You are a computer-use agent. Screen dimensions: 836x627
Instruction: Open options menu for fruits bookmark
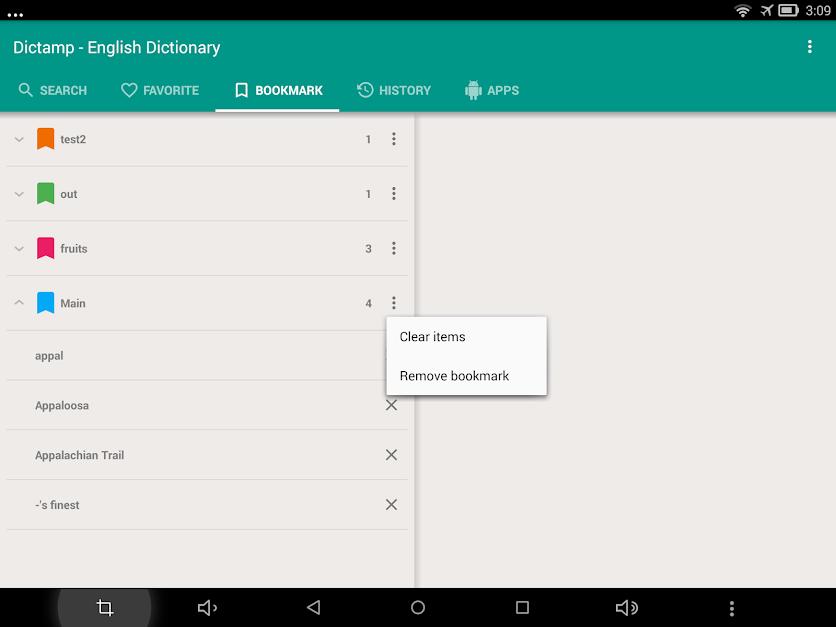[393, 248]
